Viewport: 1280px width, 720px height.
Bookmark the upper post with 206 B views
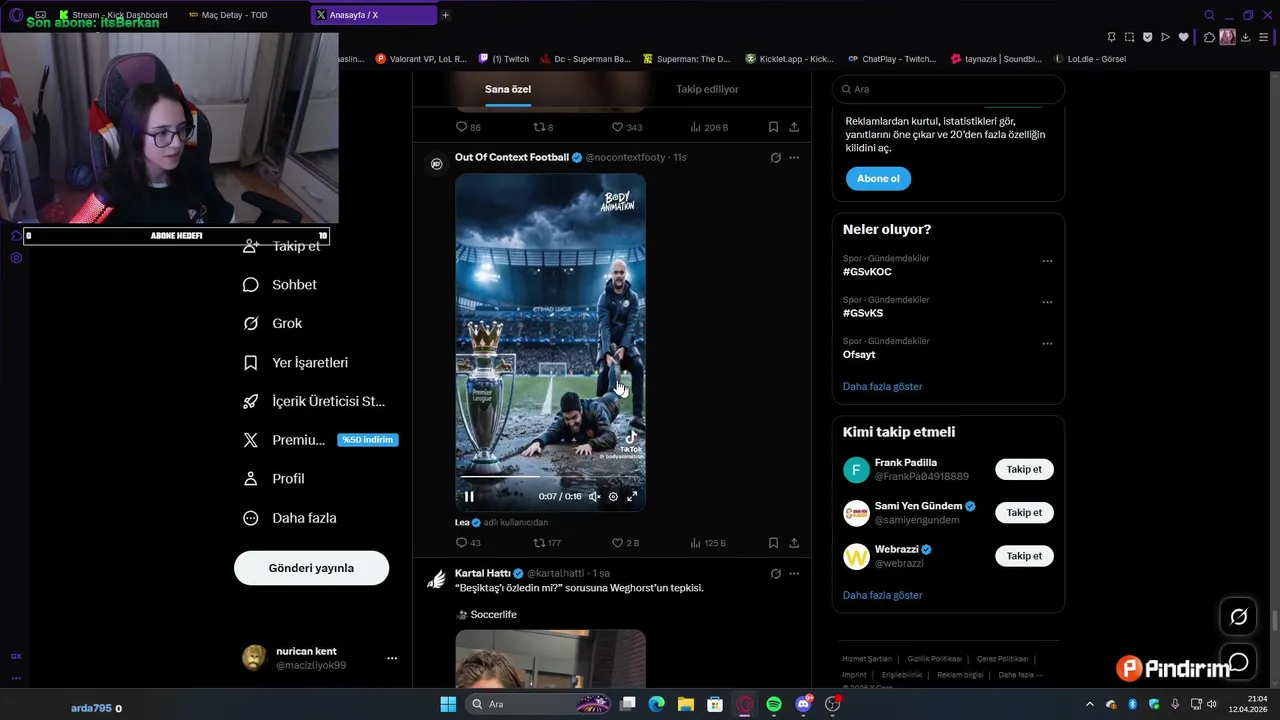(x=773, y=127)
